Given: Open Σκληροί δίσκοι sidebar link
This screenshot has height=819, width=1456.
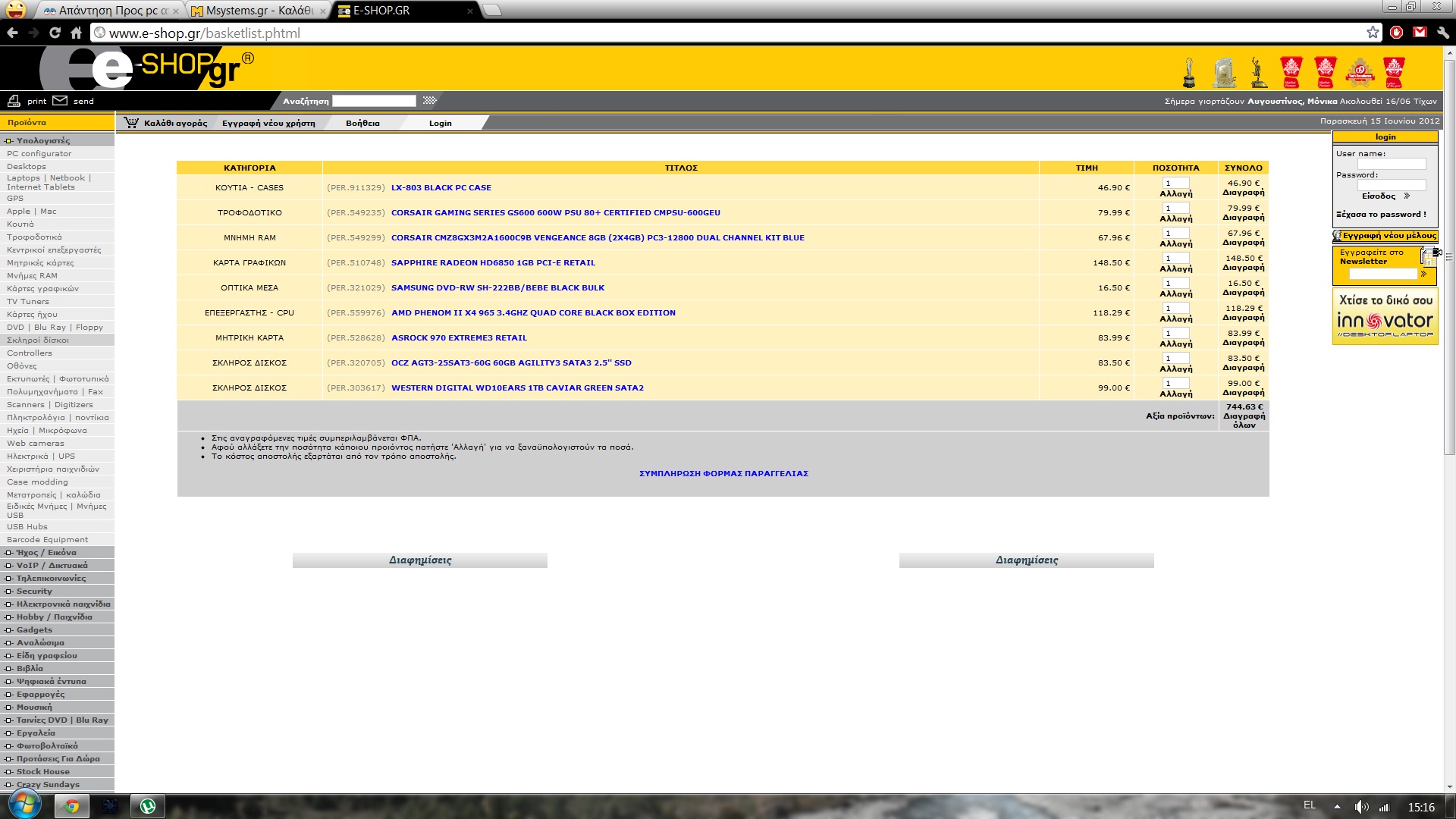Looking at the screenshot, I should tap(38, 340).
